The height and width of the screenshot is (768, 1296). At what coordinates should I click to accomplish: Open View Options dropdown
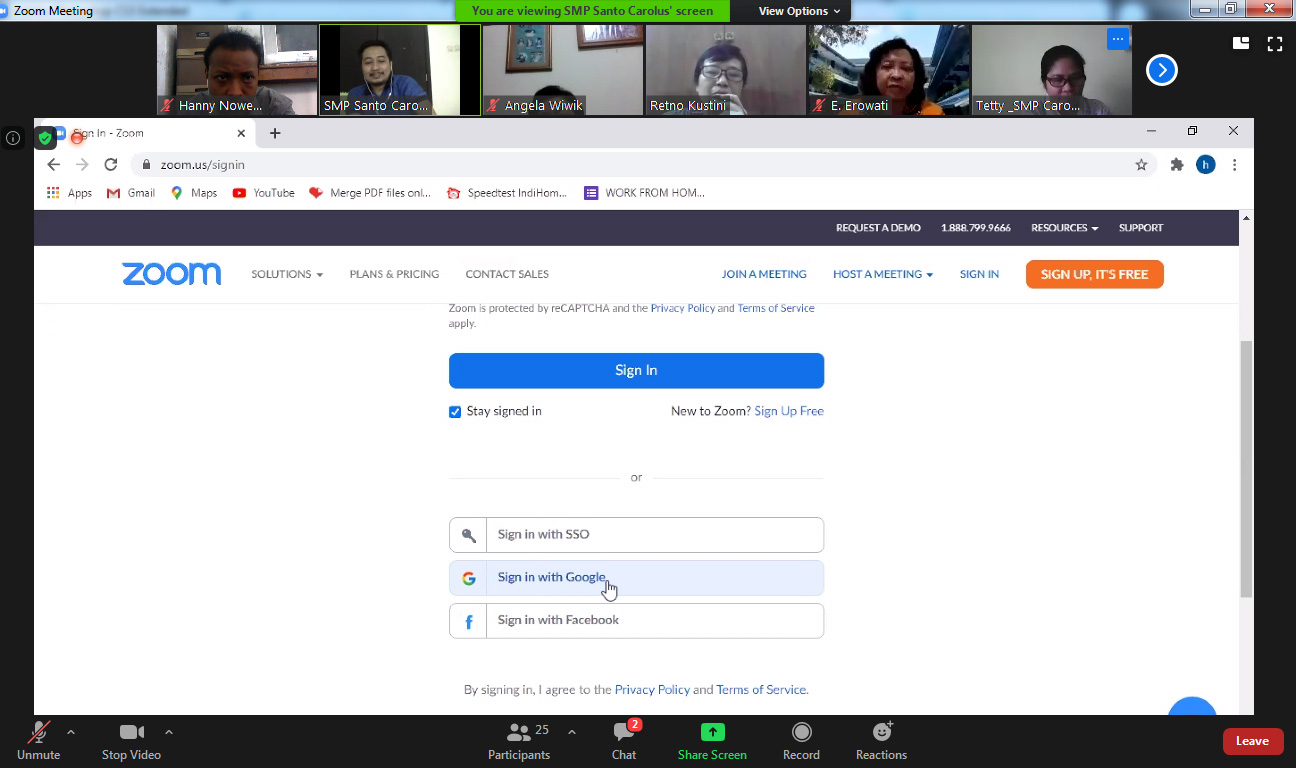pos(799,11)
